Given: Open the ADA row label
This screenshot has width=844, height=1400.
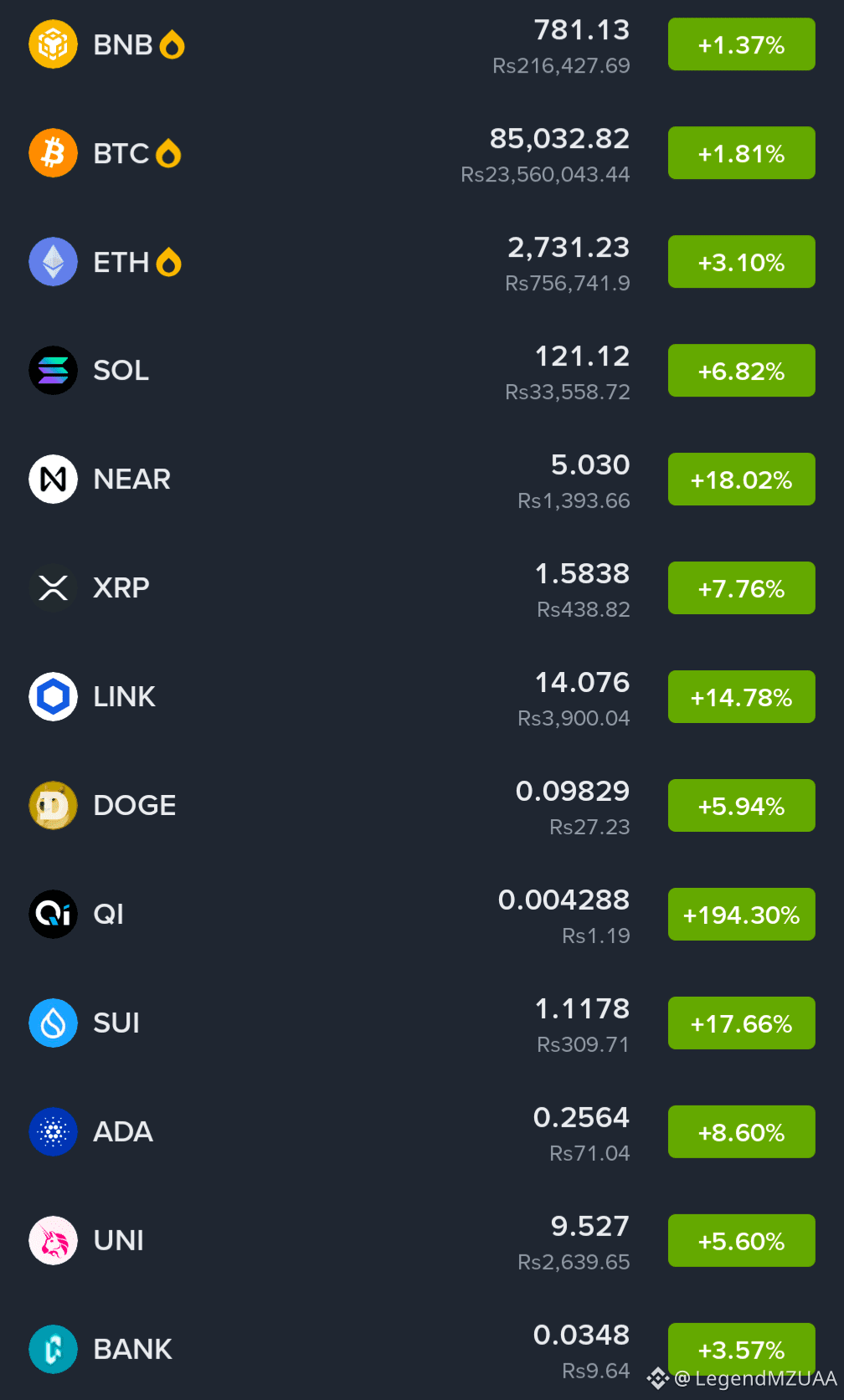Looking at the screenshot, I should (123, 1132).
